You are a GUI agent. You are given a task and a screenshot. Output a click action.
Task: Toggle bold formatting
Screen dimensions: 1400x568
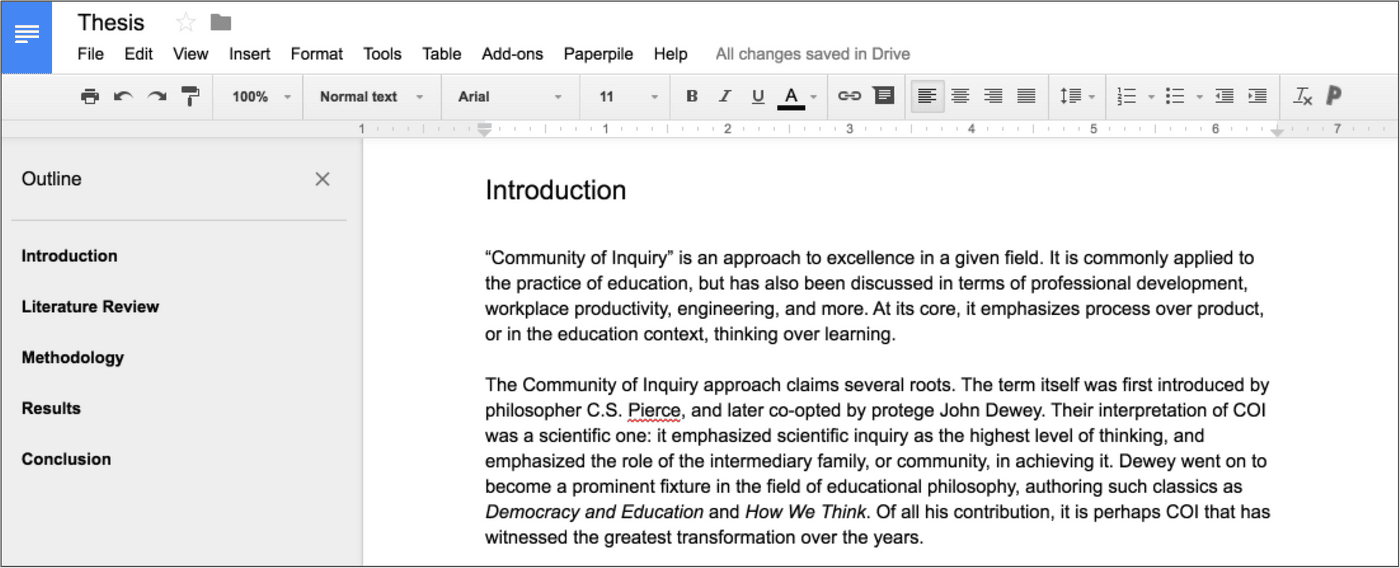(x=692, y=97)
